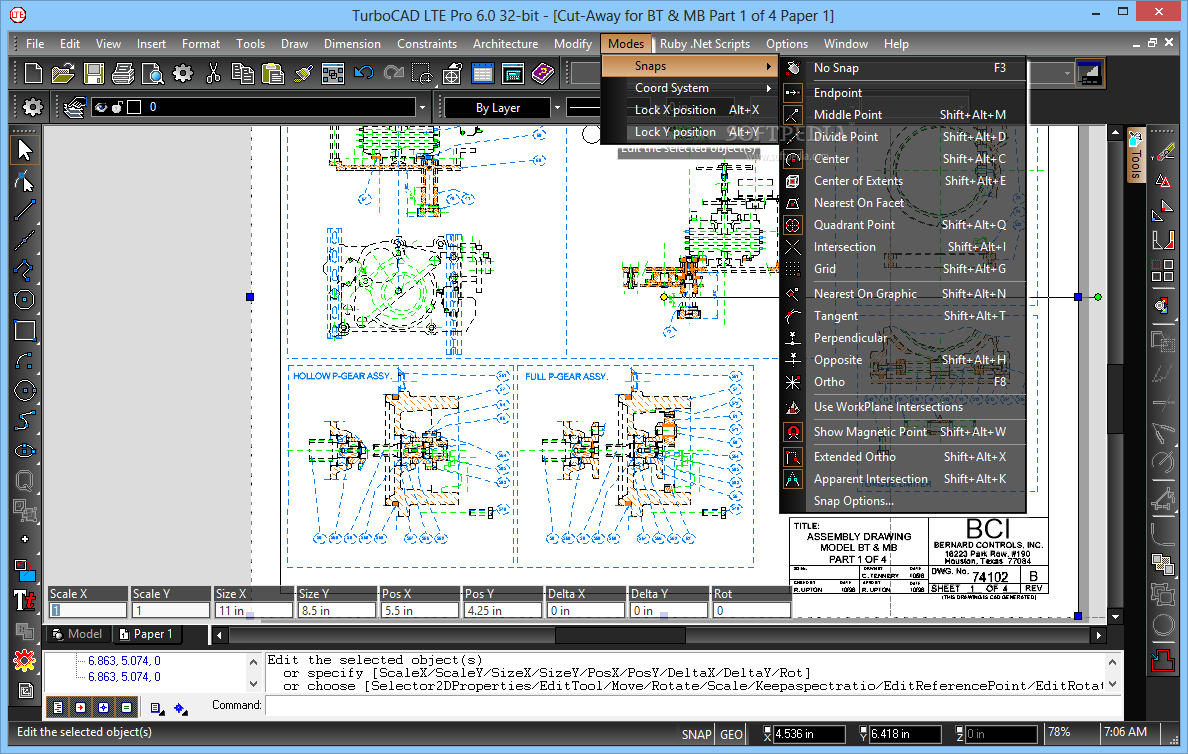The width and height of the screenshot is (1188, 754).
Task: Toggle Middle Point snap
Action: [903, 115]
